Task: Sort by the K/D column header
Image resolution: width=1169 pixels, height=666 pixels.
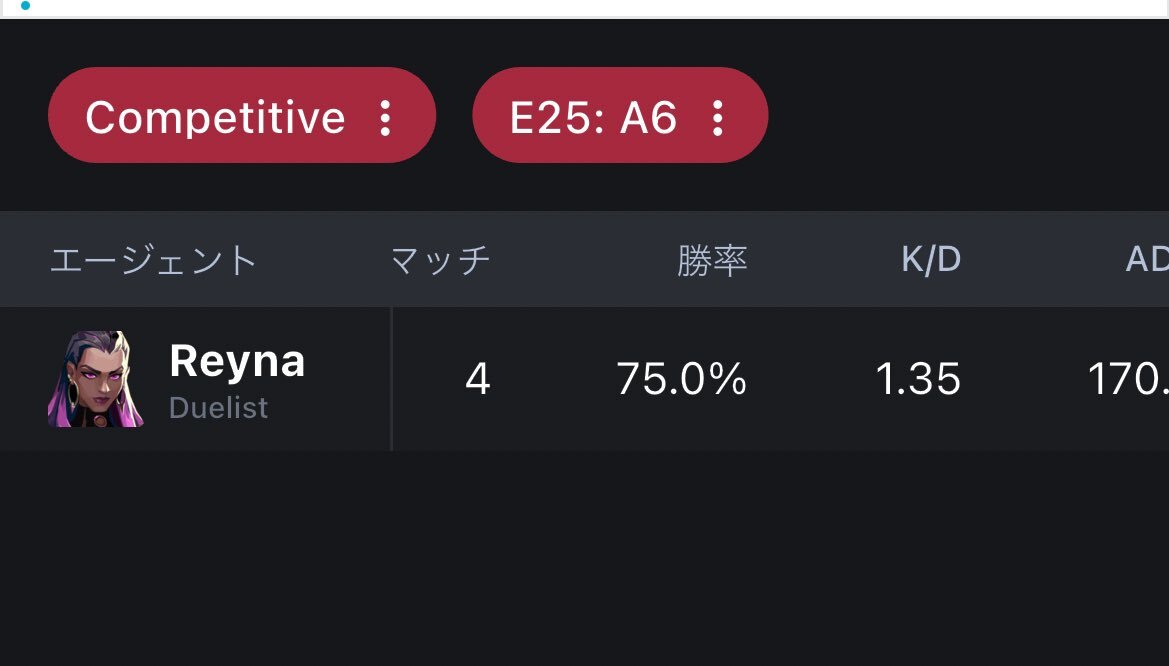Action: click(930, 260)
